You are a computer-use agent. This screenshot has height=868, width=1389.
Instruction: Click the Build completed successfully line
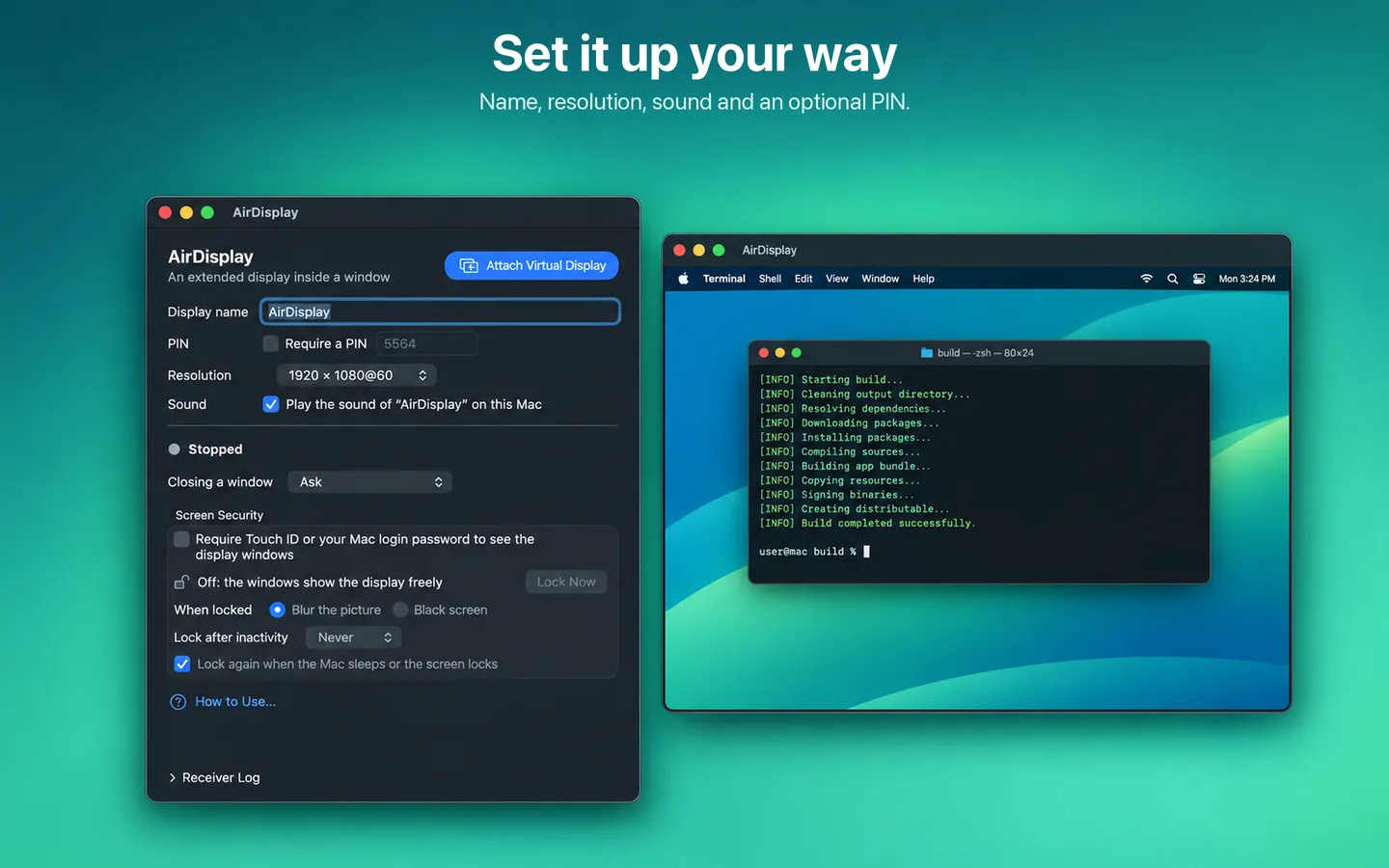pyautogui.click(x=867, y=523)
